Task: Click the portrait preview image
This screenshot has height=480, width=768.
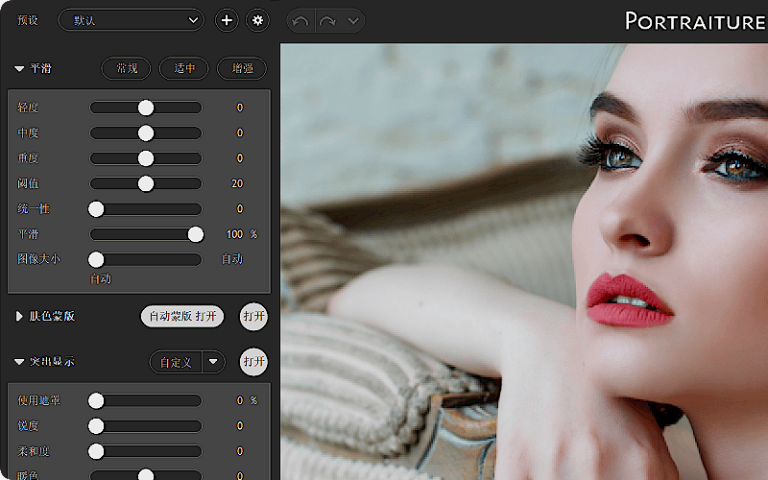Action: (x=524, y=262)
